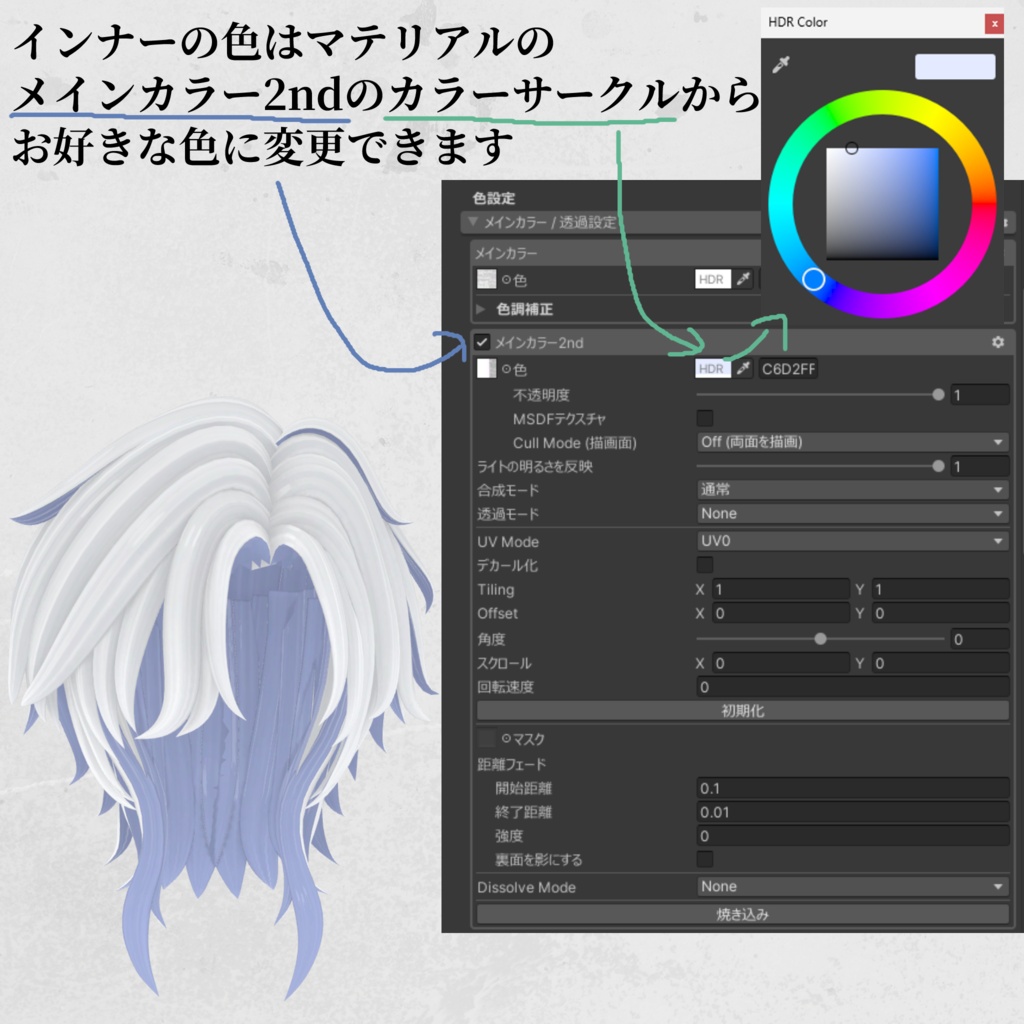Expand the 色調補正 foldout
1024x1024 pixels.
point(481,309)
